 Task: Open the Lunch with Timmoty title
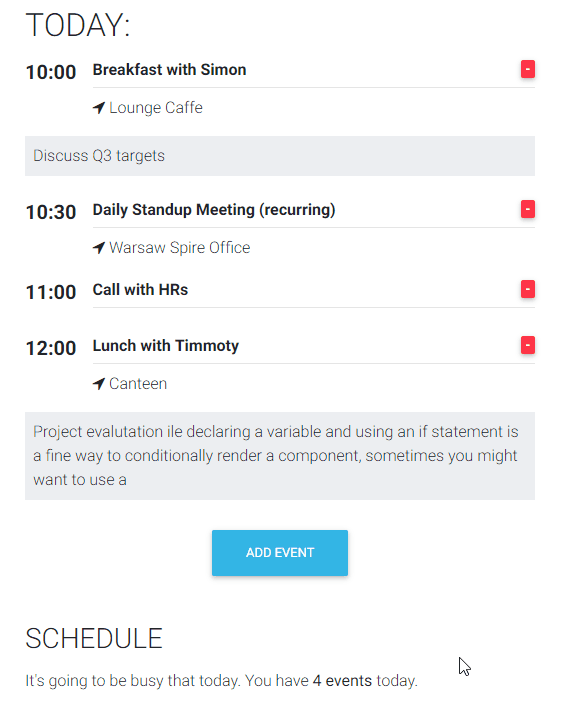coord(166,346)
